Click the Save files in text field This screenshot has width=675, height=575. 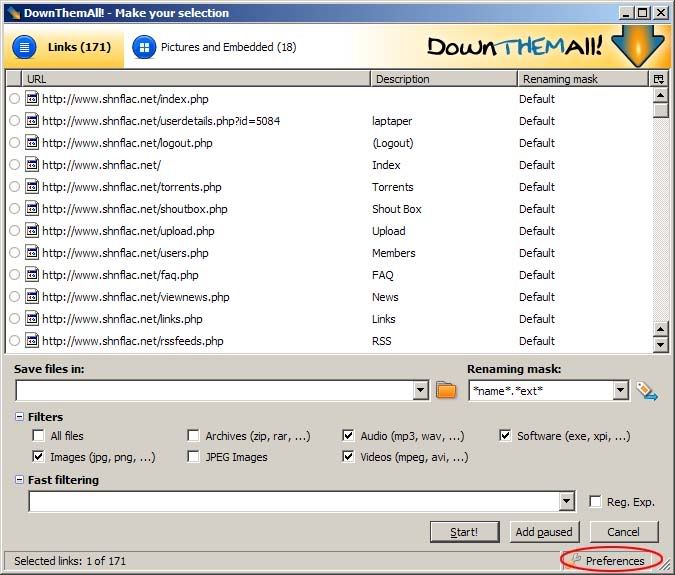tap(215, 390)
